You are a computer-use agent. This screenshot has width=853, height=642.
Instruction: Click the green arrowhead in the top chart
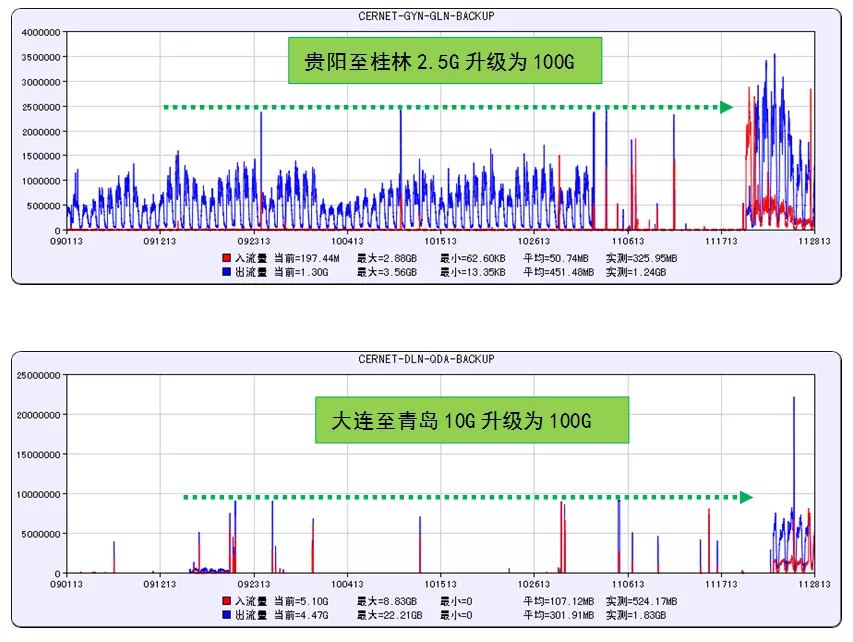[x=727, y=107]
